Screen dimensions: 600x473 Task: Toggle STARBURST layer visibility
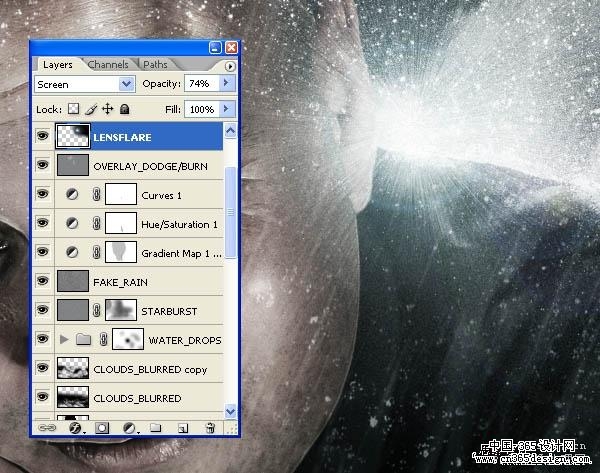[x=42, y=310]
